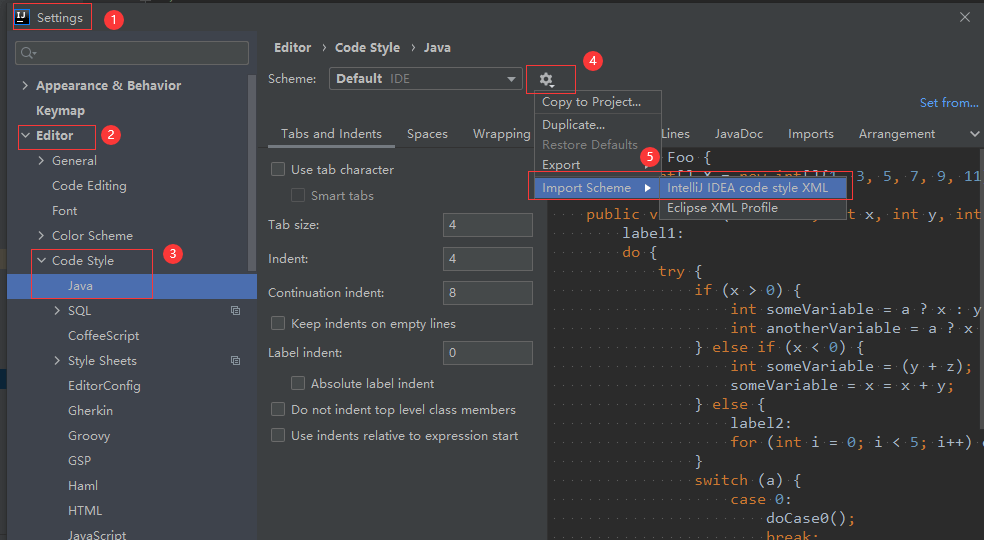Expand the General settings node
Viewport: 984px width, 540px height.
(41, 161)
